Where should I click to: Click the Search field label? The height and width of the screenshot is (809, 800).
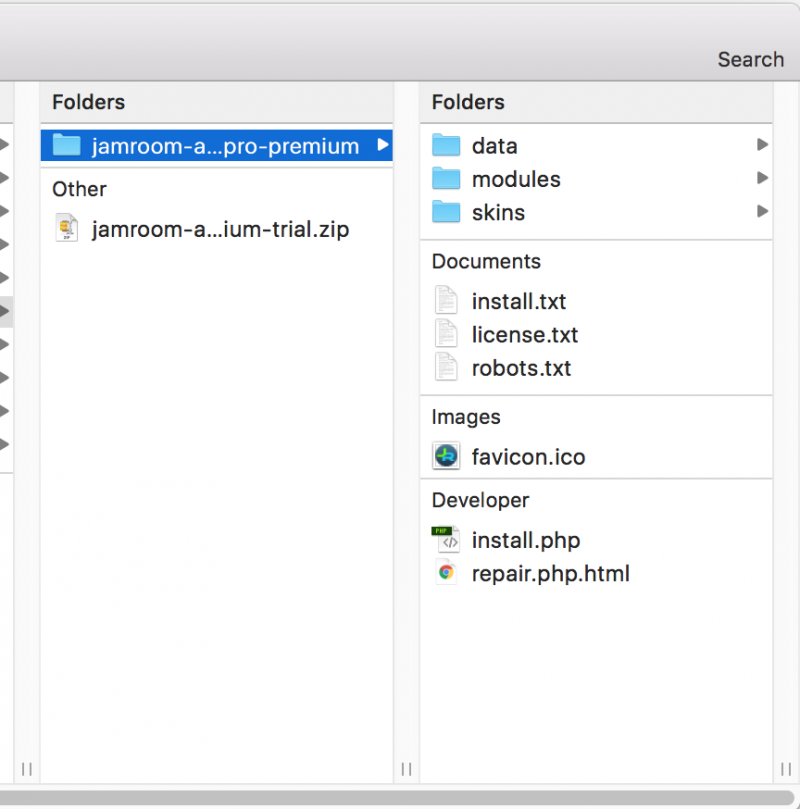click(750, 59)
